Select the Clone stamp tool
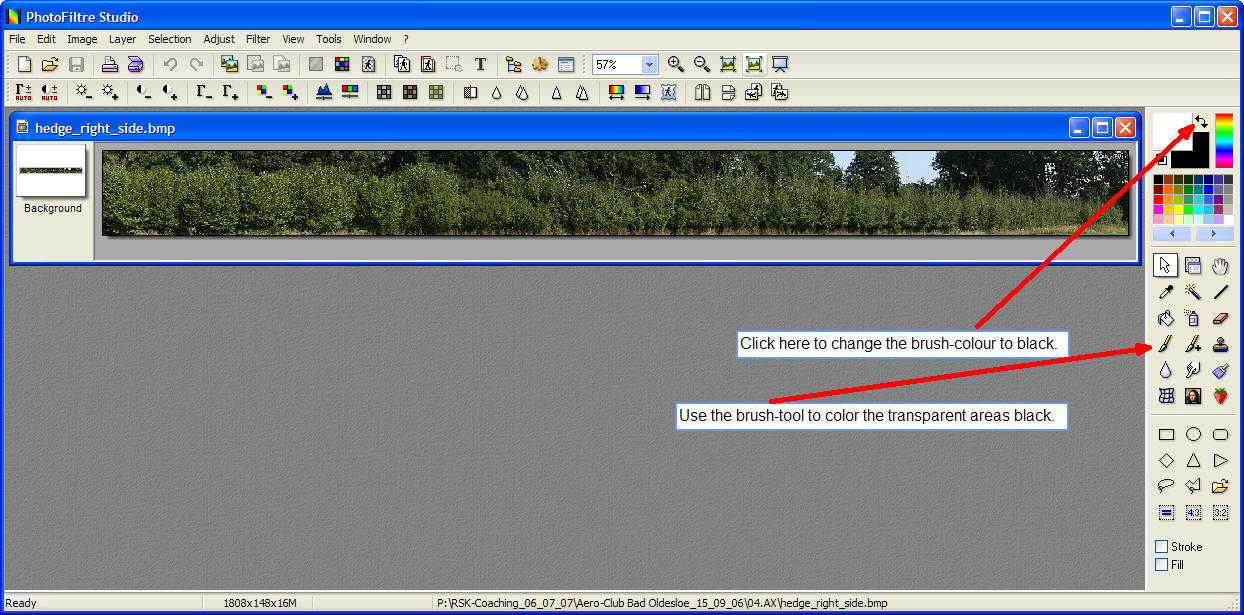The height and width of the screenshot is (615, 1244). pyautogui.click(x=1220, y=344)
